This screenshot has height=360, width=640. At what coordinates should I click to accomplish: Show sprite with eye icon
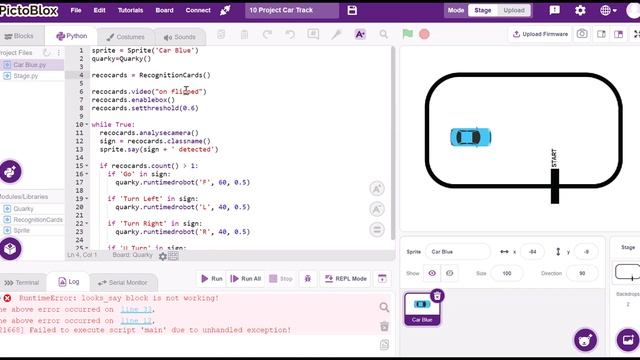pyautogui.click(x=432, y=273)
